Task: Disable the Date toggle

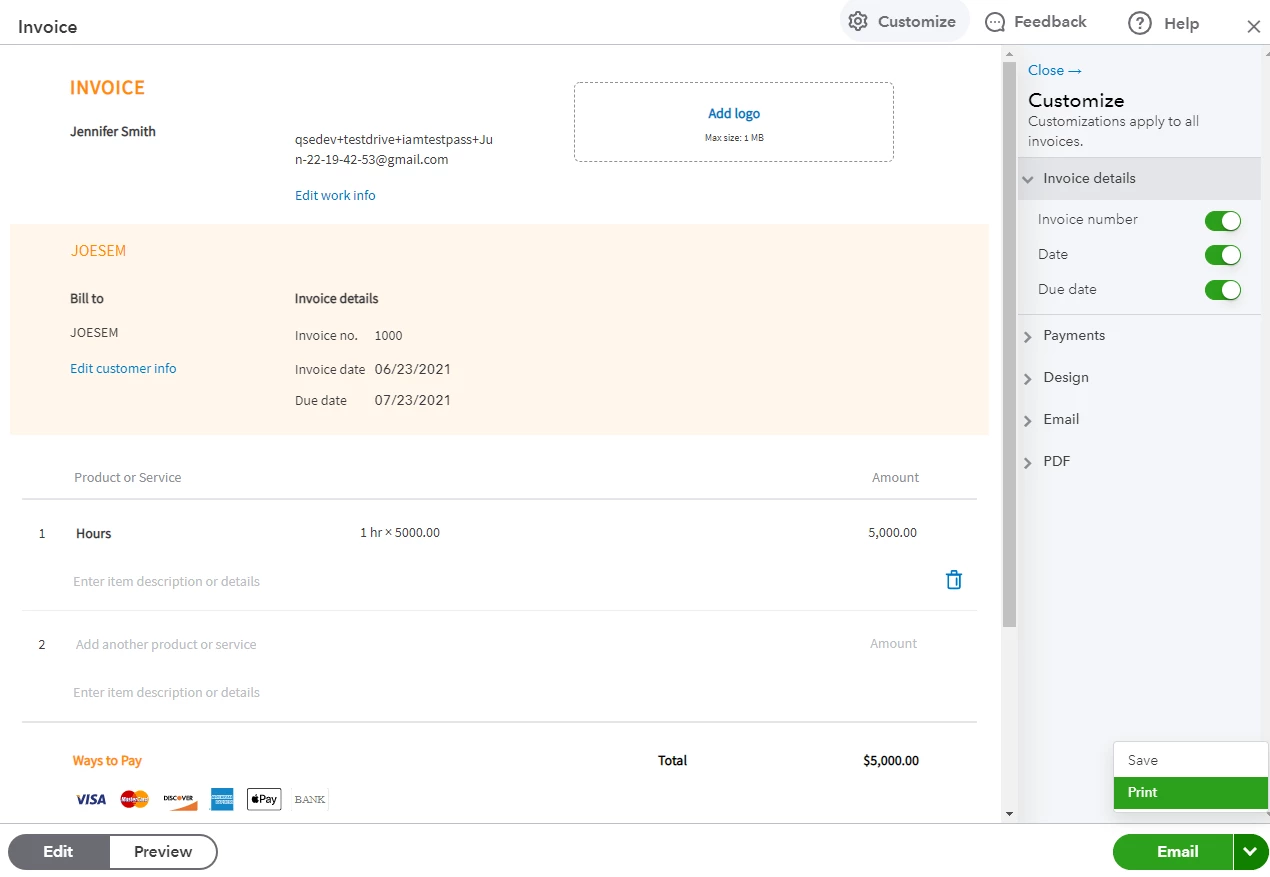Action: click(x=1223, y=255)
